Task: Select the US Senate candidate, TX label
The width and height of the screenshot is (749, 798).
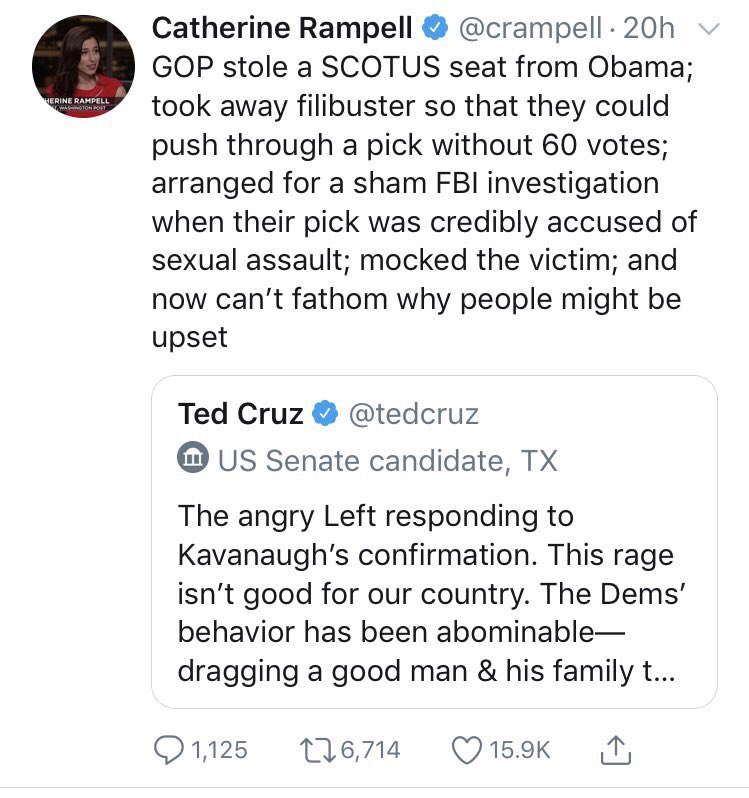Action: coord(387,460)
